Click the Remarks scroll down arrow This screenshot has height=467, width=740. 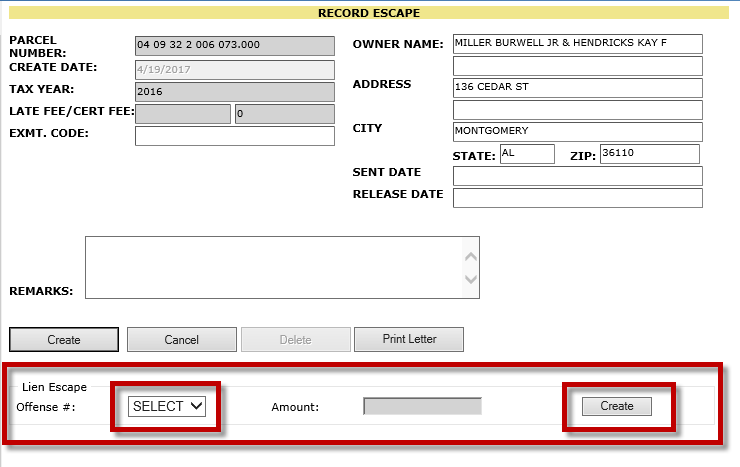(x=471, y=279)
